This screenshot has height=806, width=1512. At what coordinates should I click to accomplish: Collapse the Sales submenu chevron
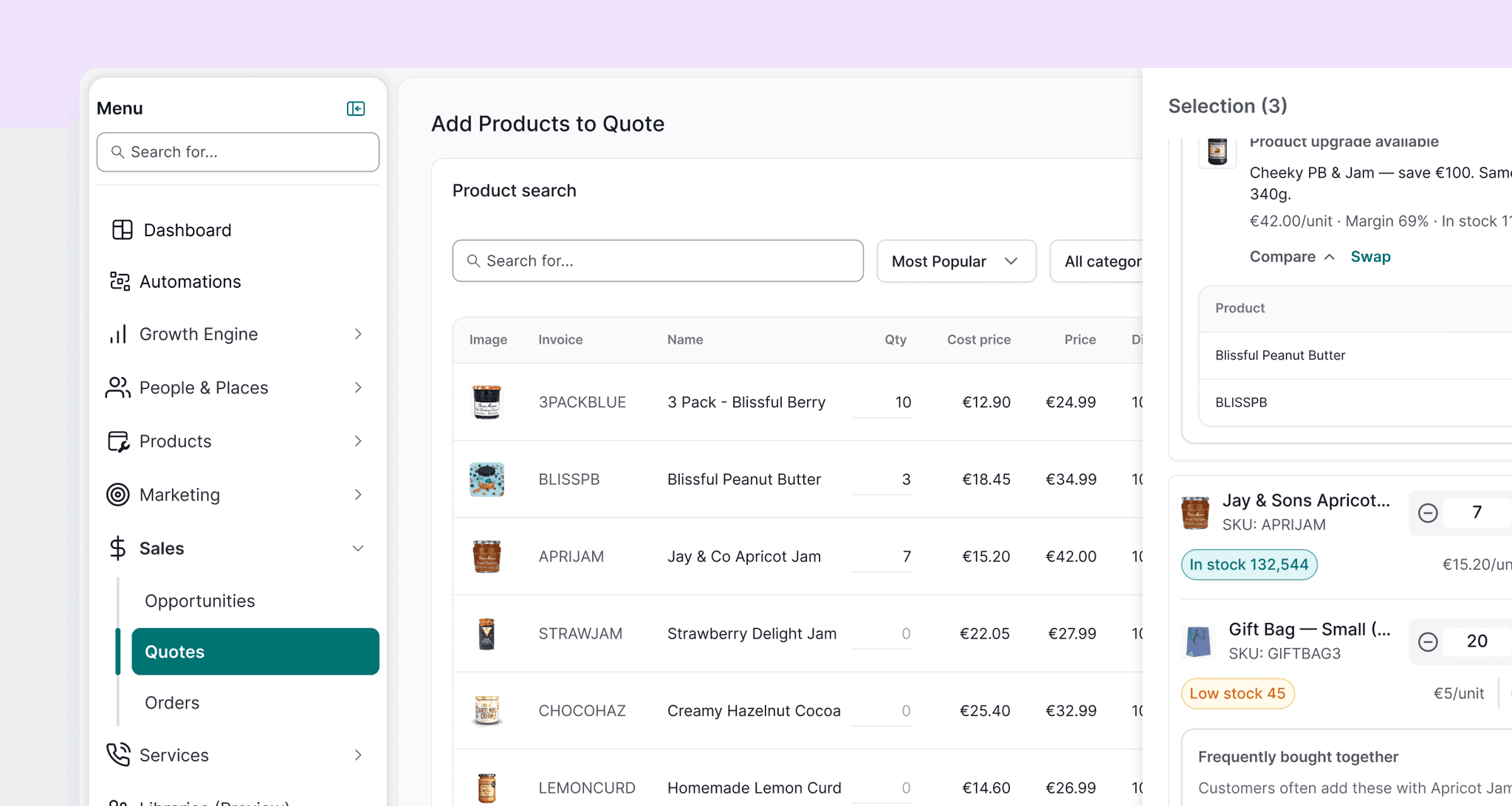(358, 548)
